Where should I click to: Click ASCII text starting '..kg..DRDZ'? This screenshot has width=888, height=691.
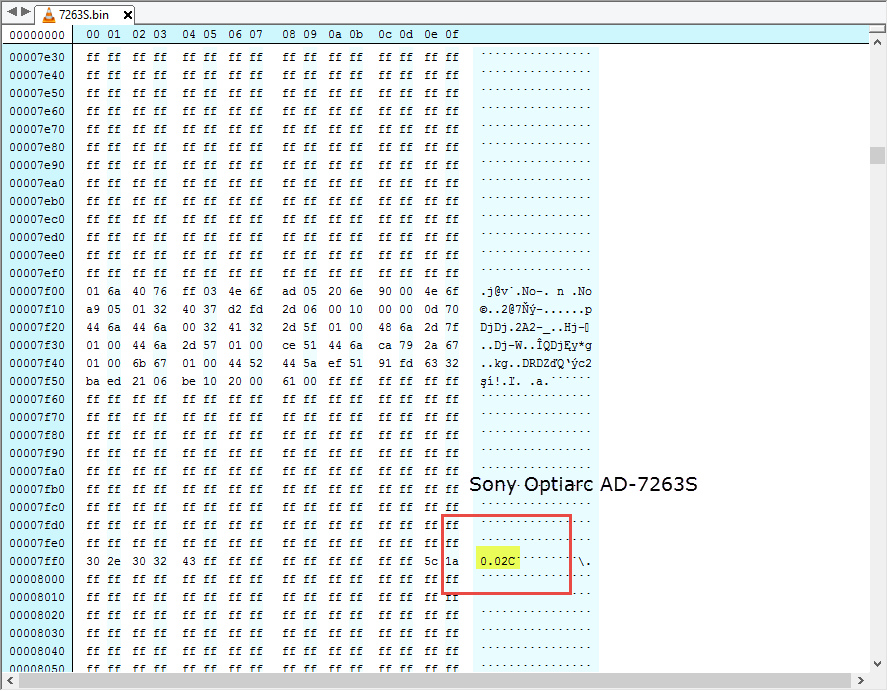click(536, 363)
